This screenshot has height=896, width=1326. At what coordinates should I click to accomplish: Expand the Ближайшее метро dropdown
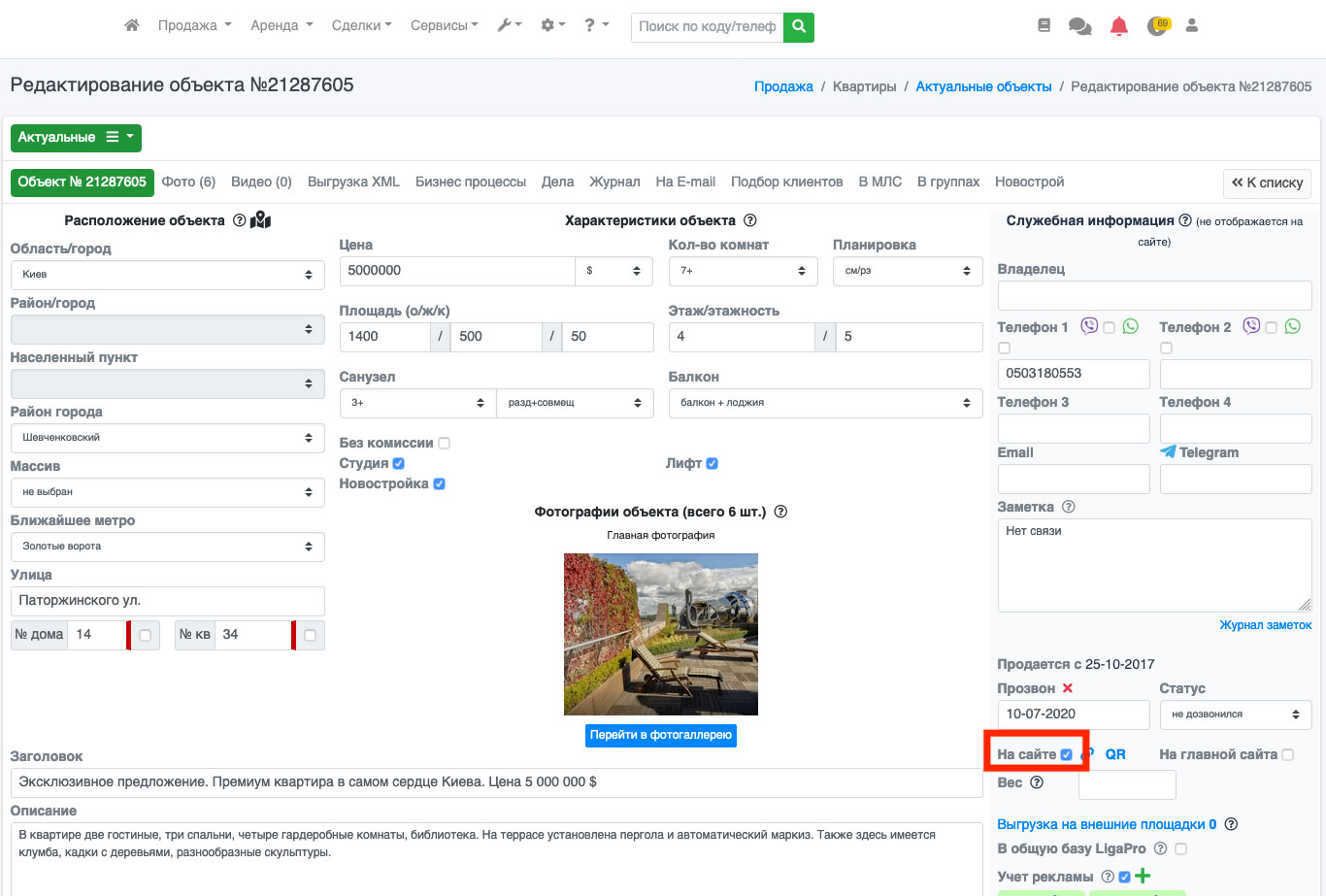click(167, 547)
